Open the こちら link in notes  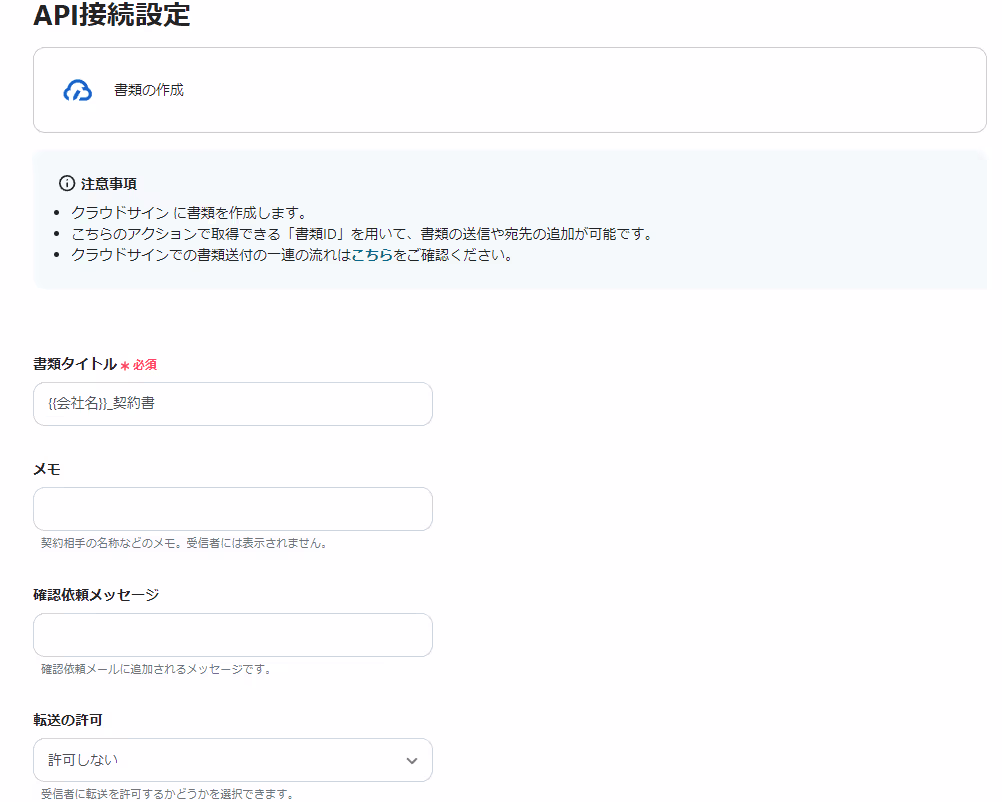pyautogui.click(x=371, y=255)
